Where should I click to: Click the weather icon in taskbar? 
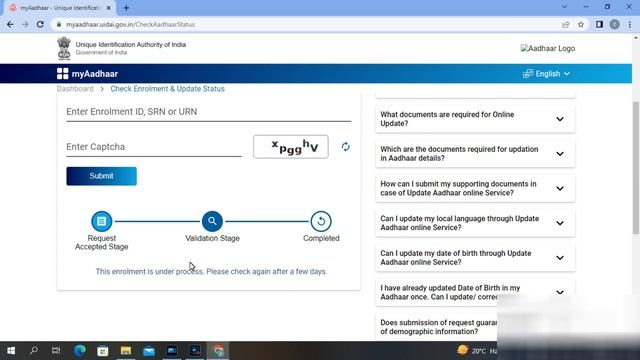tap(462, 350)
